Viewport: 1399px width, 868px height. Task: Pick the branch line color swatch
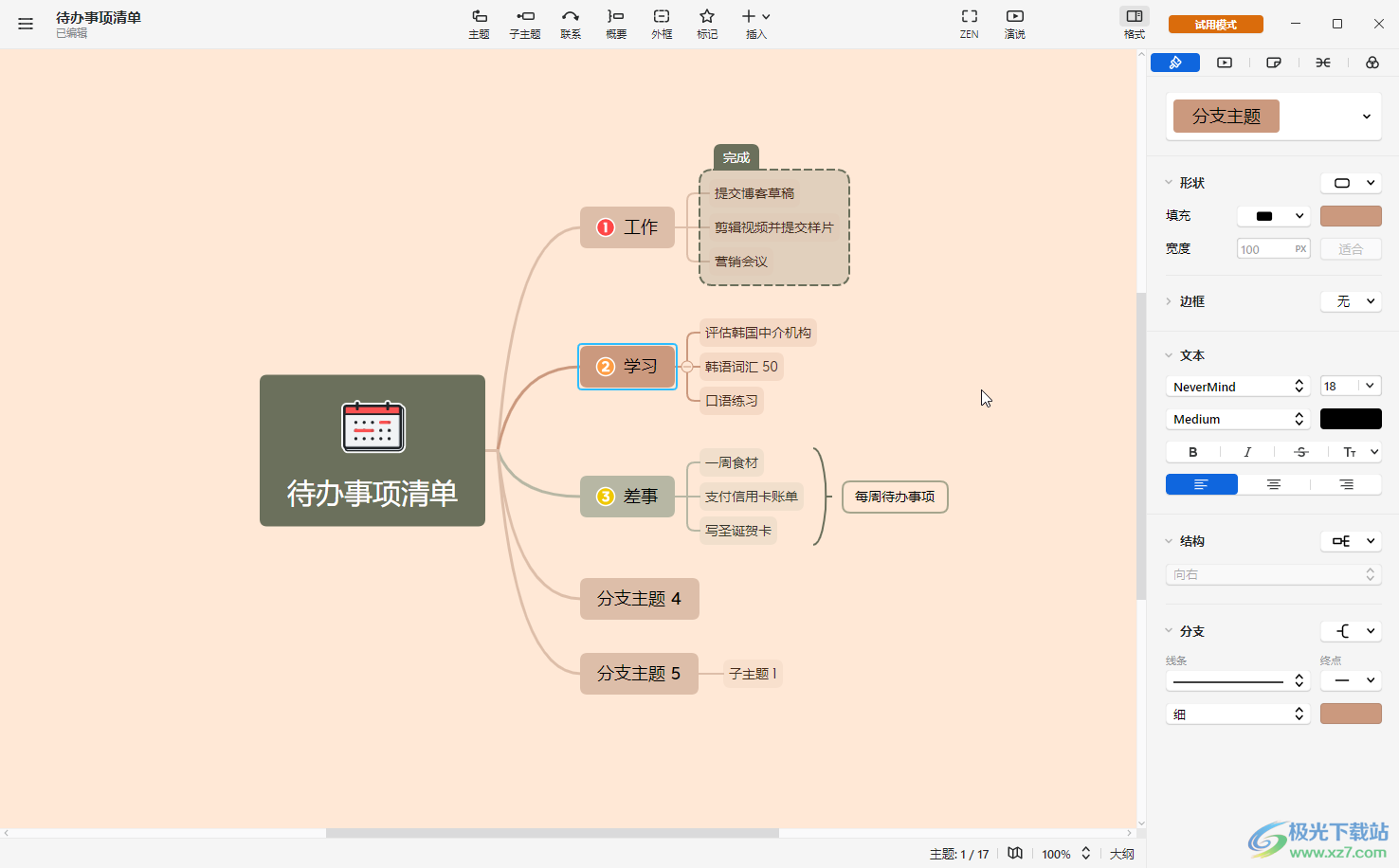1351,714
